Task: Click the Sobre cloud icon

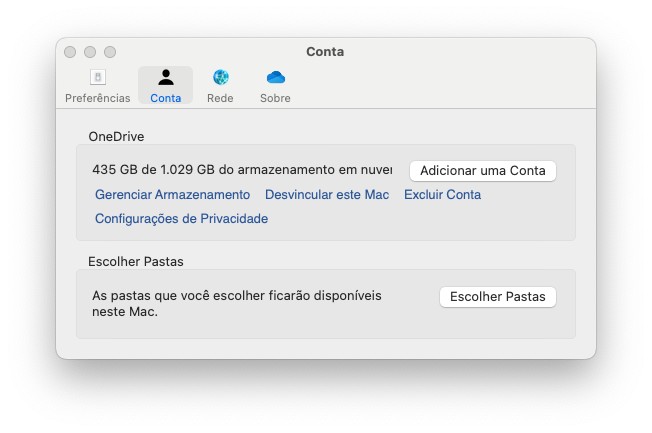Action: (275, 78)
